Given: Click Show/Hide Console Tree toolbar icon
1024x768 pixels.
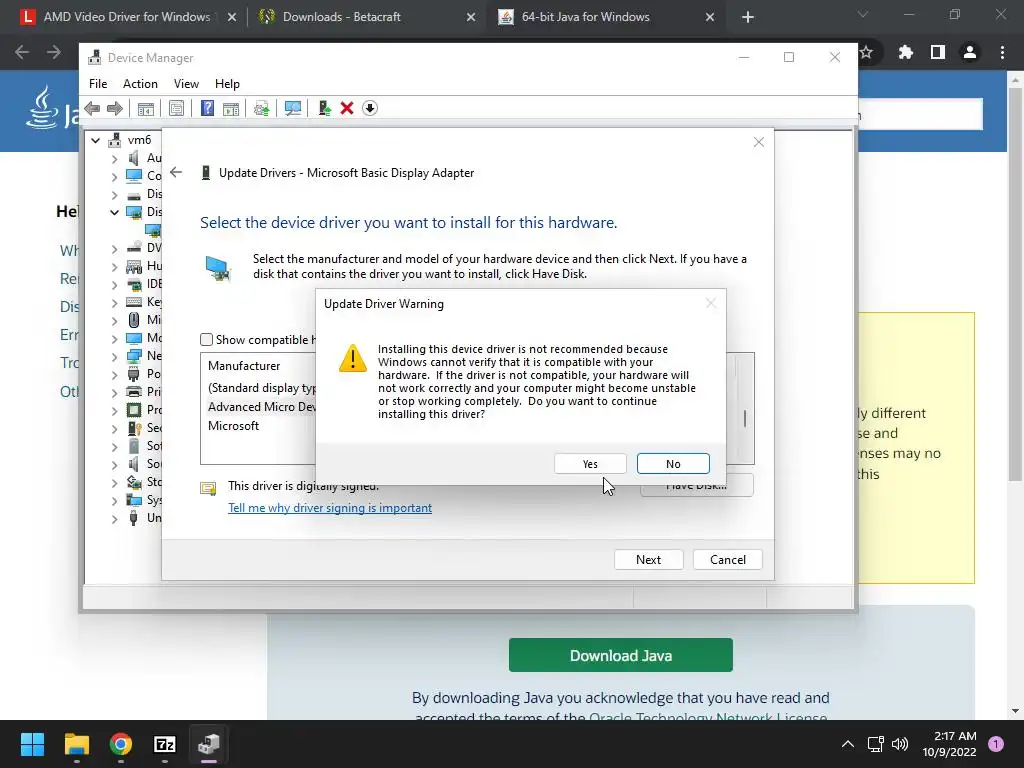Looking at the screenshot, I should (146, 108).
